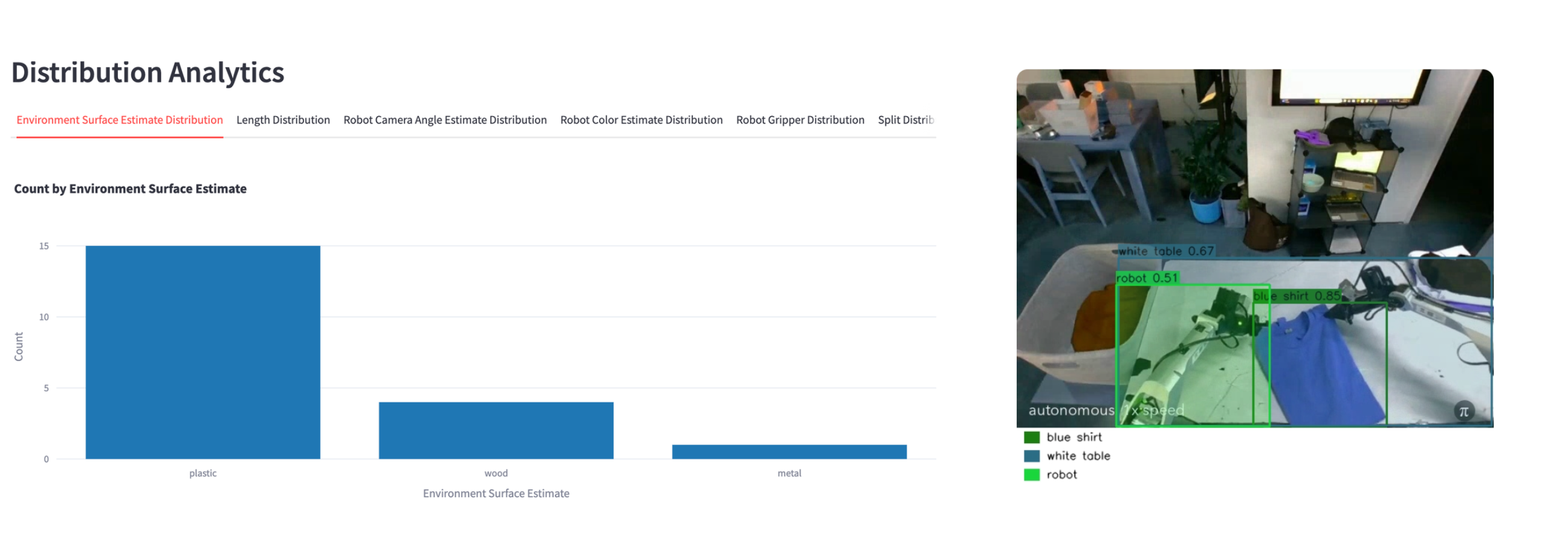Click the white table legend color swatch

pyautogui.click(x=1031, y=456)
